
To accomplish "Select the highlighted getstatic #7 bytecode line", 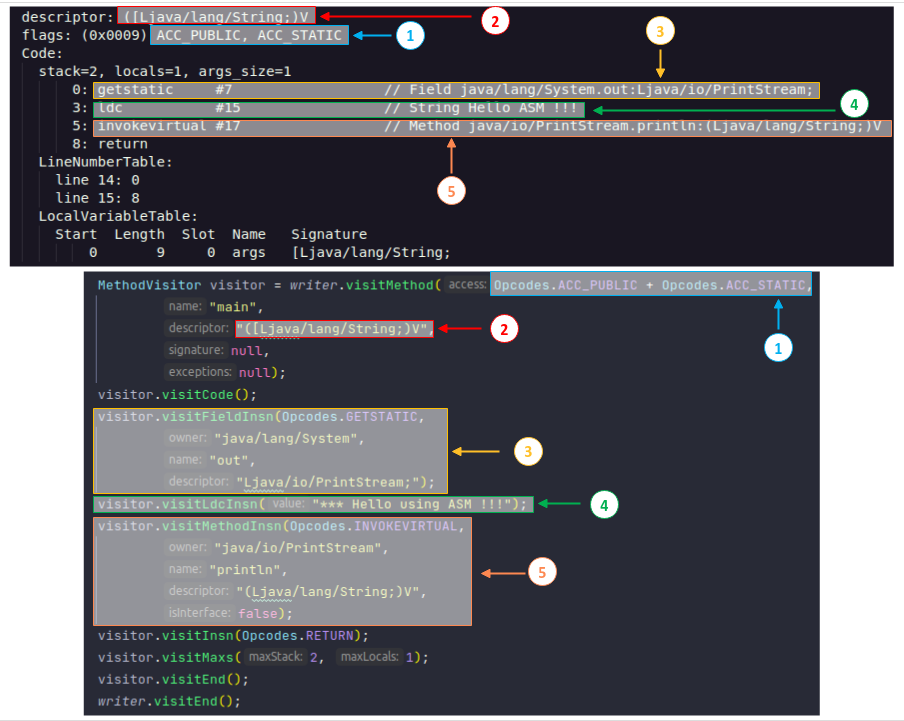I will point(456,90).
